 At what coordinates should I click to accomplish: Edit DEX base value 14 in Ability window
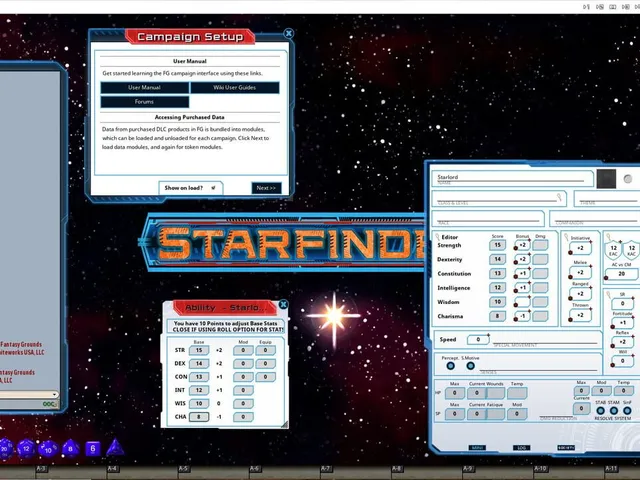click(199, 363)
